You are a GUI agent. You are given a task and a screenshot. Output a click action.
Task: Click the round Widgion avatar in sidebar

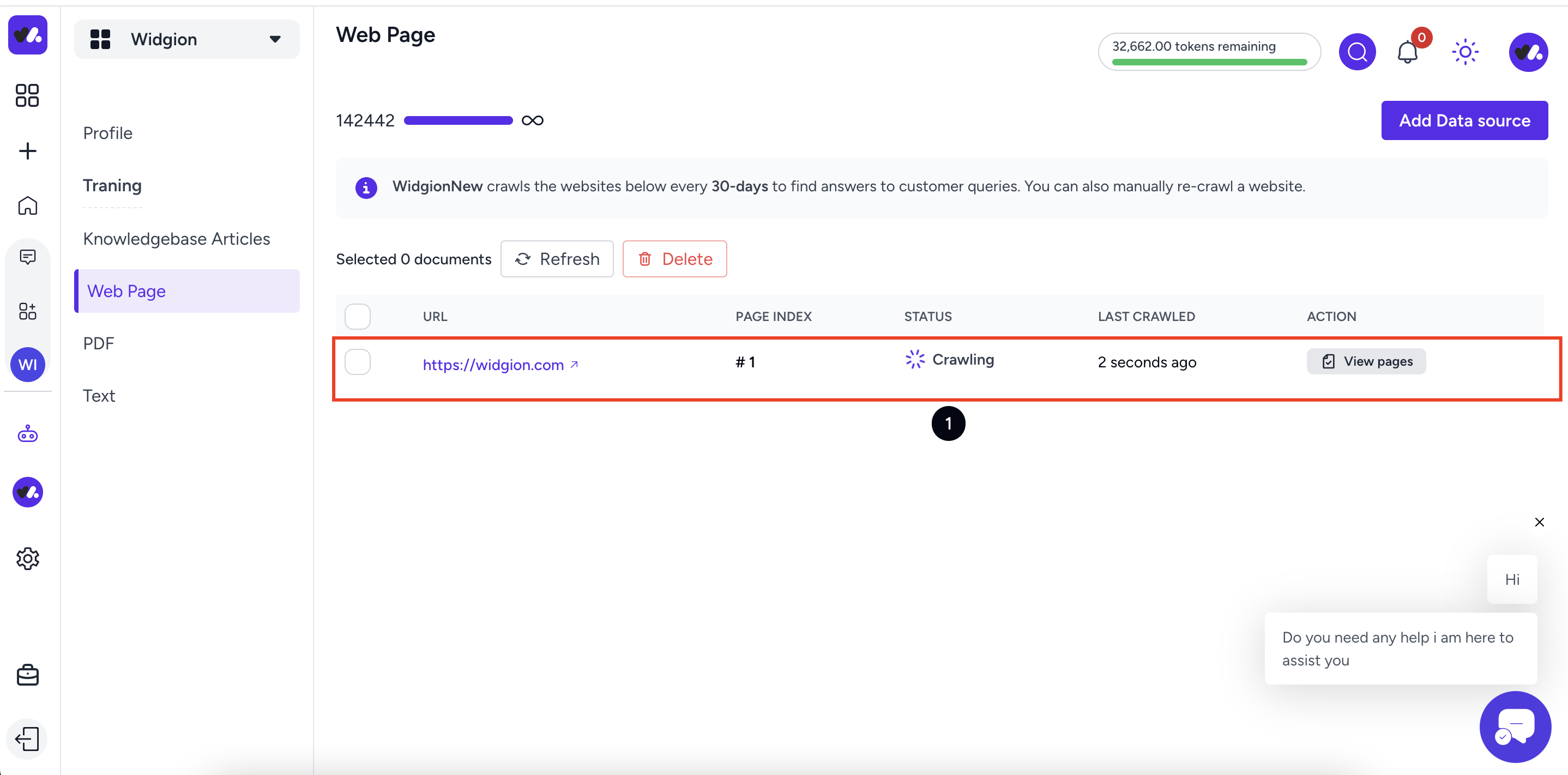tap(27, 492)
